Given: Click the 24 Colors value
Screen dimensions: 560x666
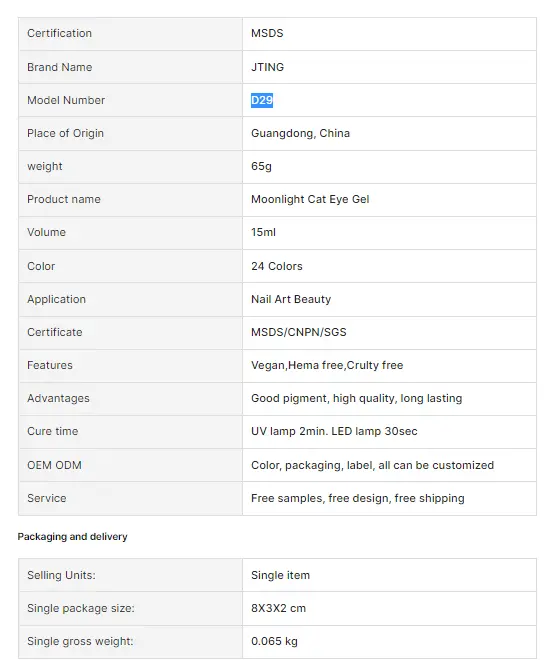Looking at the screenshot, I should point(277,266).
